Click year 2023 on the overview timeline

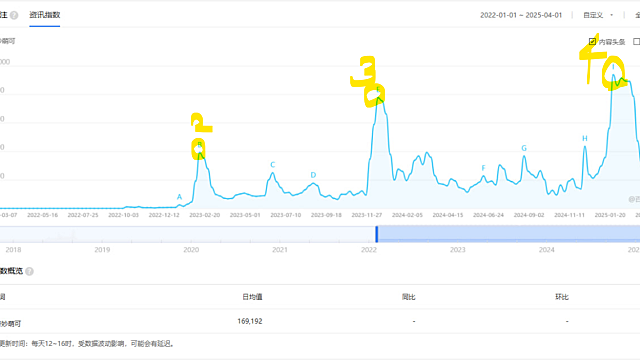[x=458, y=250]
